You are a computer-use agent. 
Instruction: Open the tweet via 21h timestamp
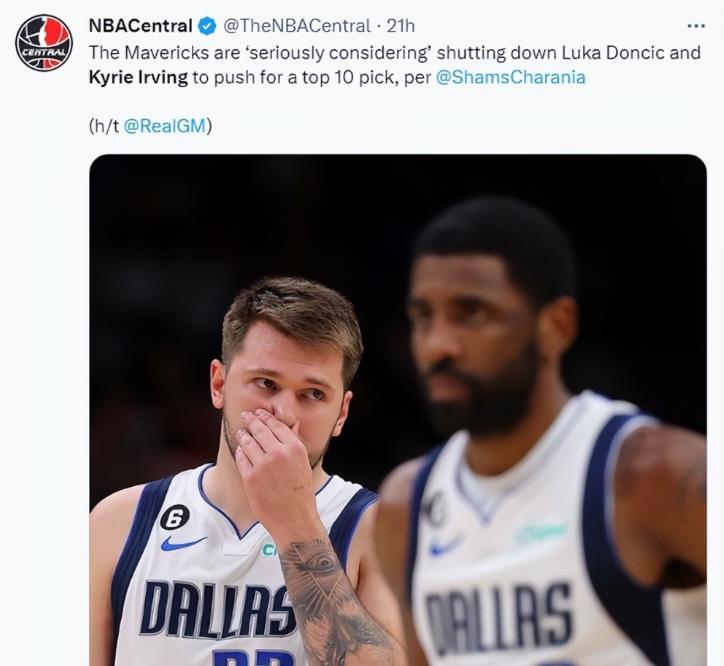pos(400,26)
